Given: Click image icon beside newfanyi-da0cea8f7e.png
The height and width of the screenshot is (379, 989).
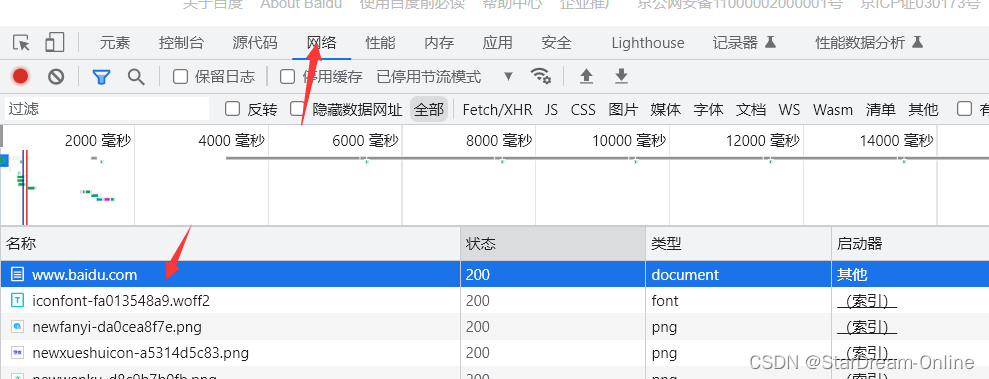Looking at the screenshot, I should click(x=18, y=327).
